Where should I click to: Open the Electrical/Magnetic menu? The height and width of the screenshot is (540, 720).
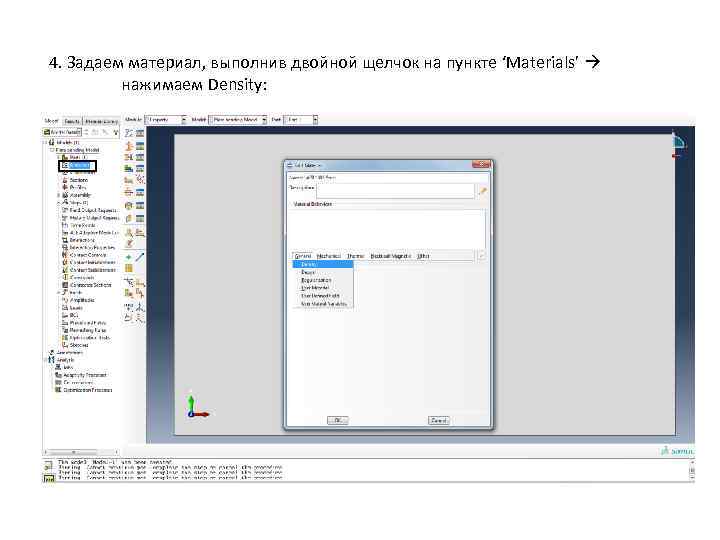[390, 256]
